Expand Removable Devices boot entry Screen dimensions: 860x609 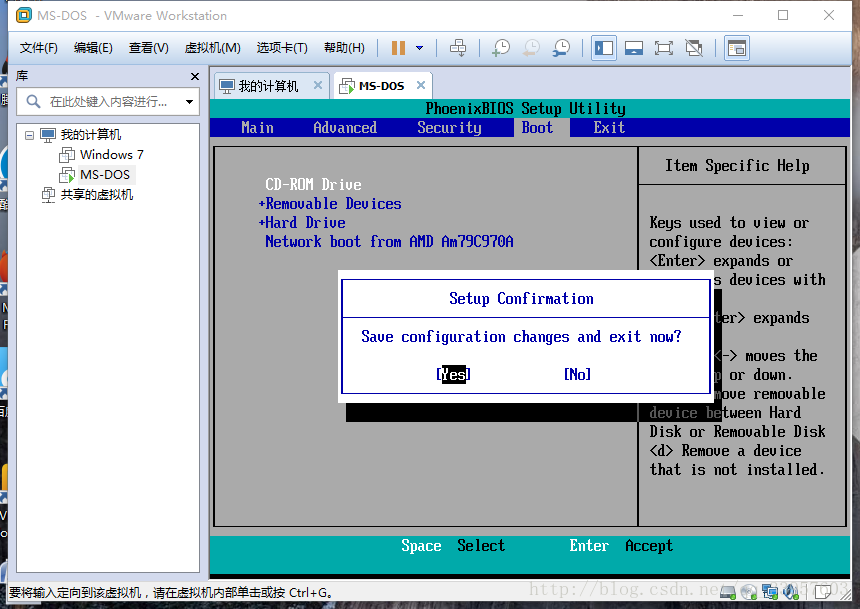click(330, 204)
